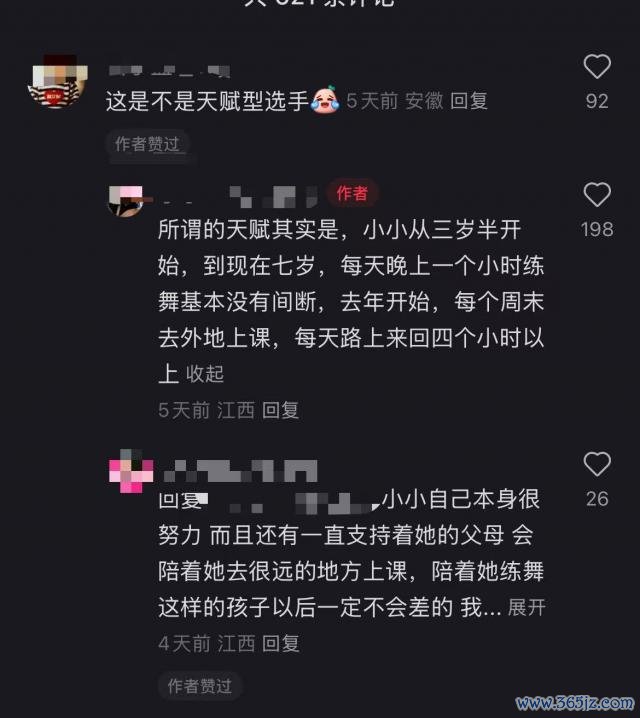
Task: Tap the crying-laugh emoji in first comment
Action: point(325,99)
